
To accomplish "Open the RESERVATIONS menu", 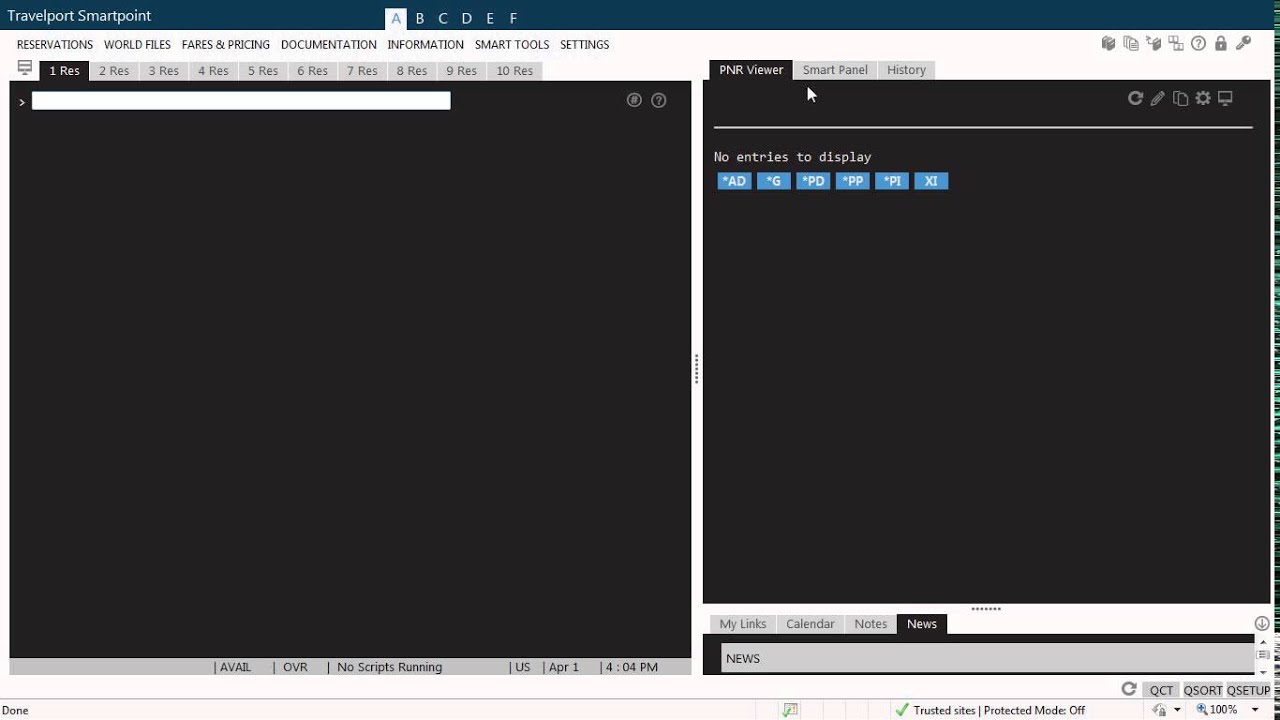I will pyautogui.click(x=55, y=44).
